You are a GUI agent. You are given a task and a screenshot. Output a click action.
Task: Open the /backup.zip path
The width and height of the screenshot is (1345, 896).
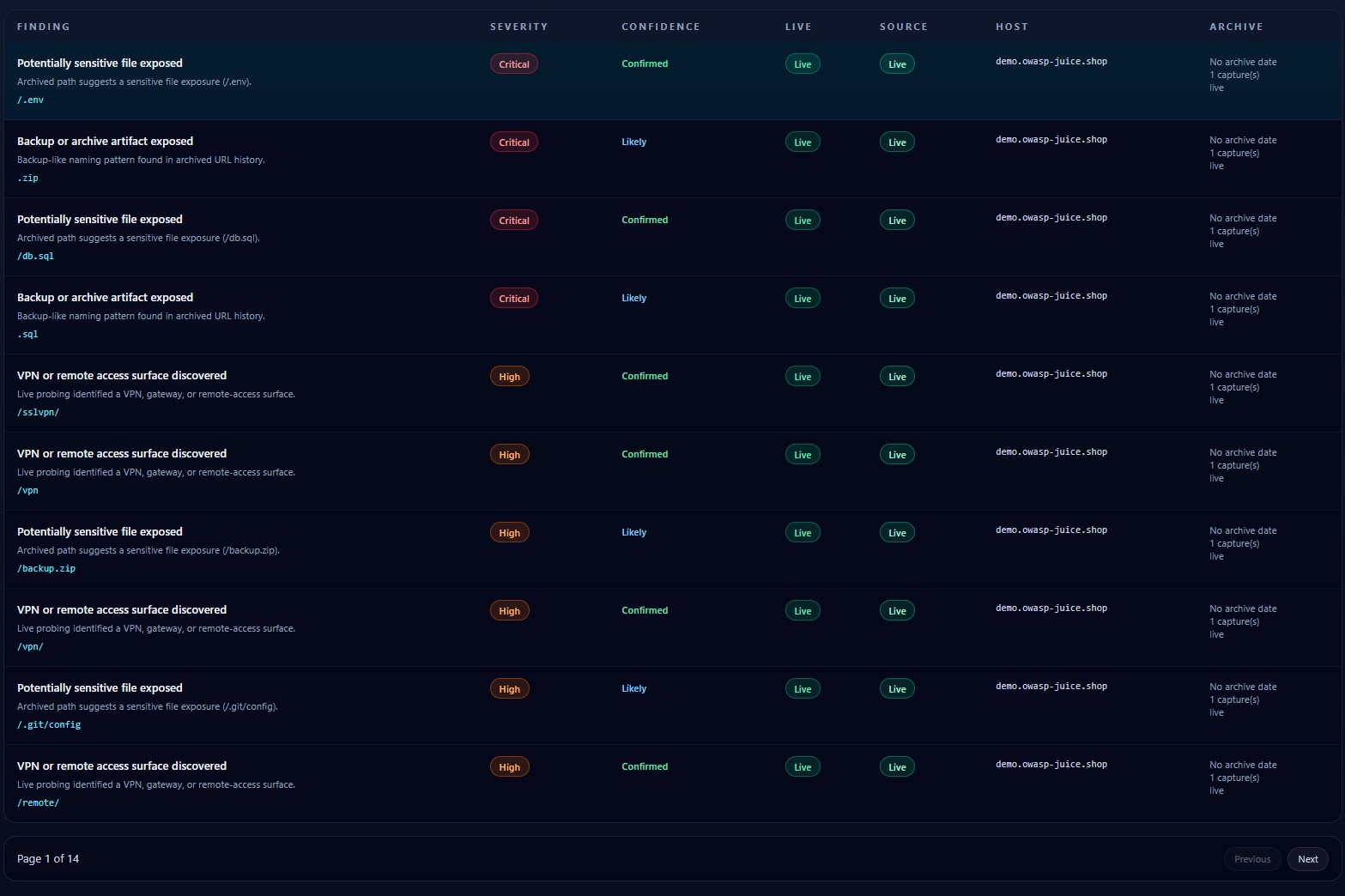coord(46,569)
